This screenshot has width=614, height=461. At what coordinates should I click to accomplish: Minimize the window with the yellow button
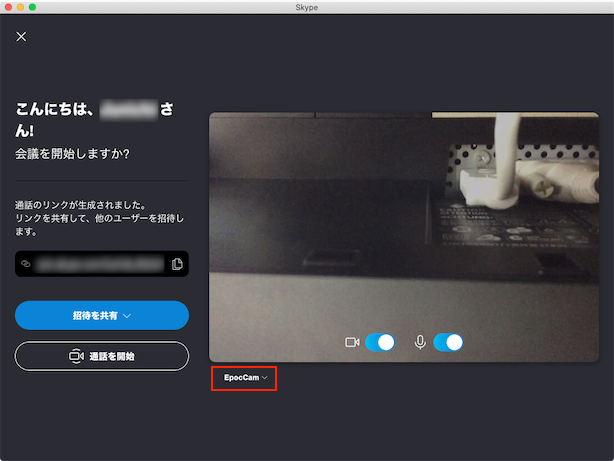click(x=21, y=7)
